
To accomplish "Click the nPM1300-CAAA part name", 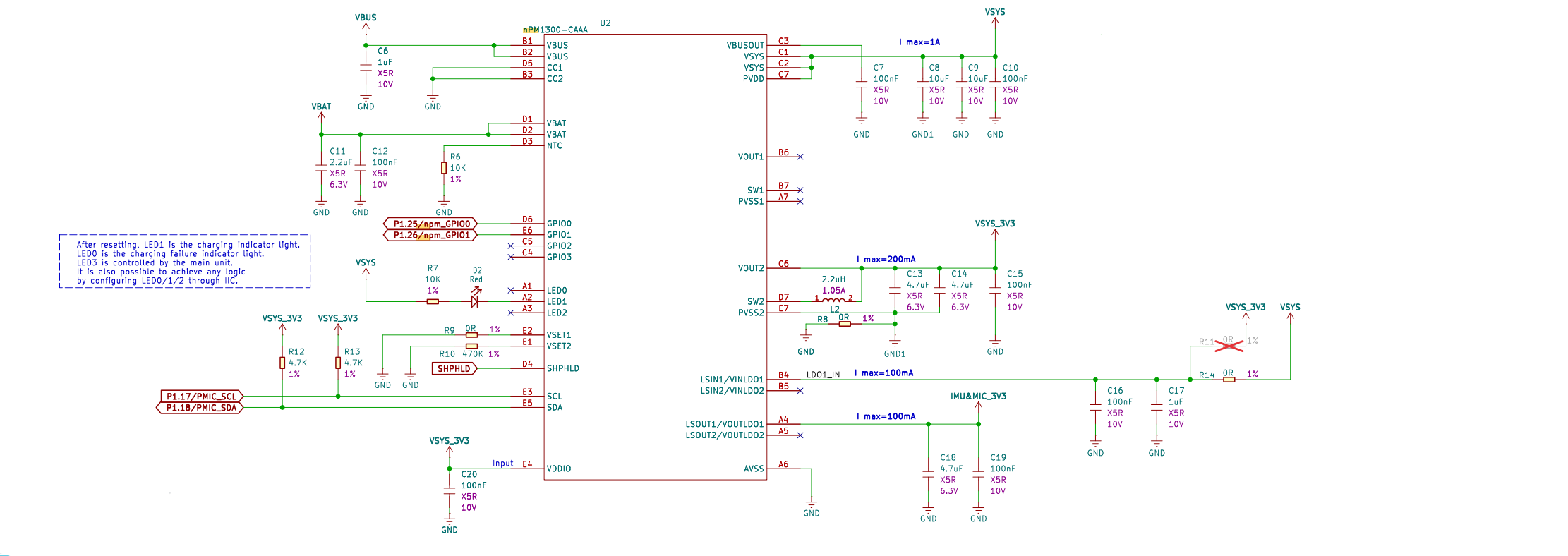I will point(555,30).
